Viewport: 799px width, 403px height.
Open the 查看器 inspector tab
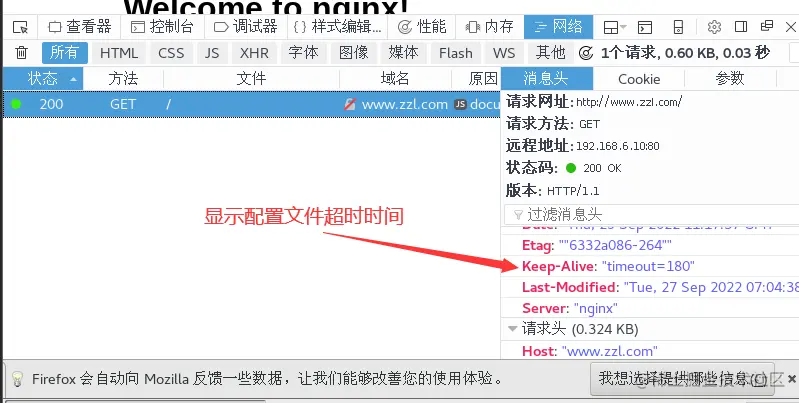tap(79, 26)
